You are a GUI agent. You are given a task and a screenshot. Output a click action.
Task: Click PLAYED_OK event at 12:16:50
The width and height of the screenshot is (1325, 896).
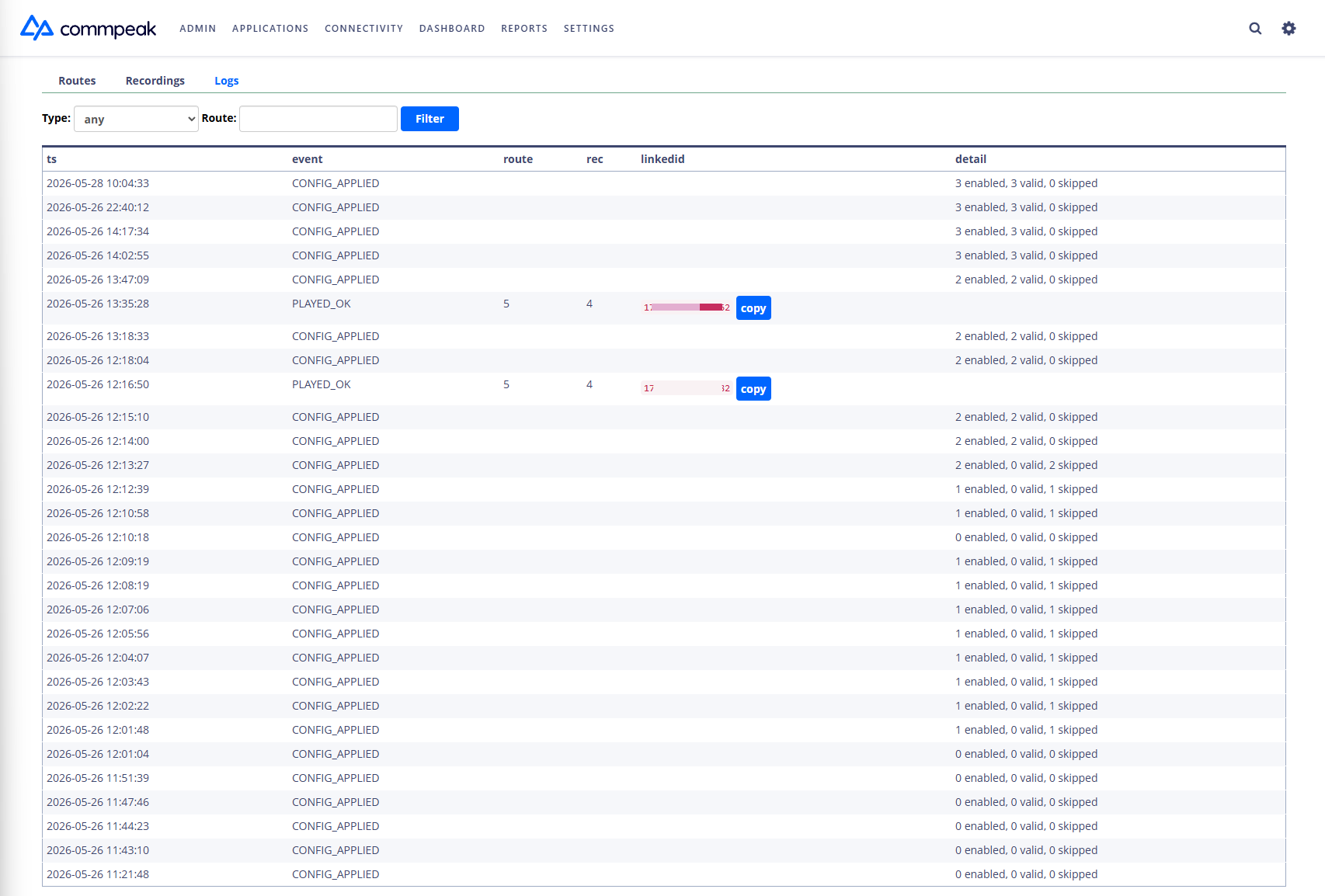pyautogui.click(x=322, y=384)
